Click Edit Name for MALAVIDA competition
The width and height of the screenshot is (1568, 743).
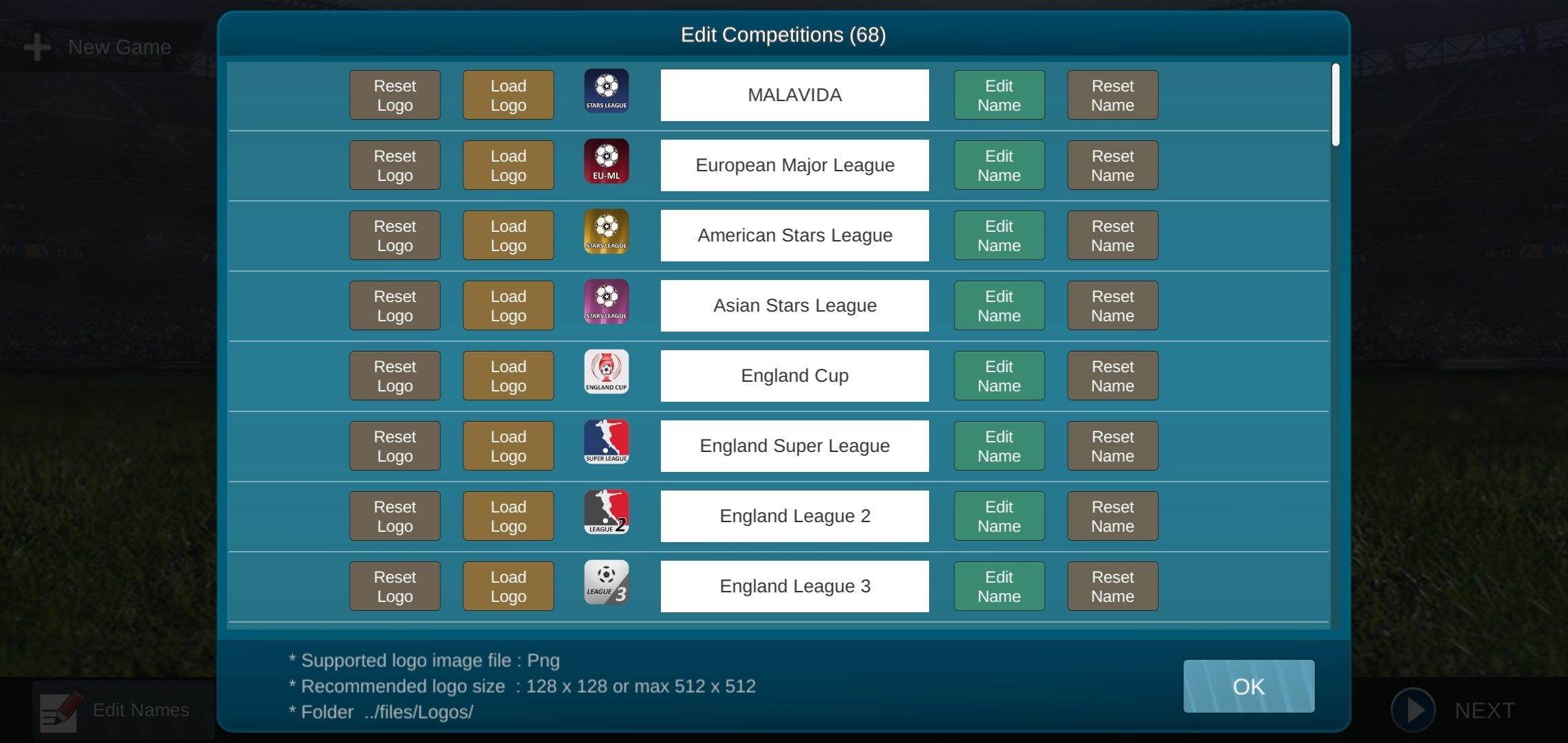click(999, 95)
